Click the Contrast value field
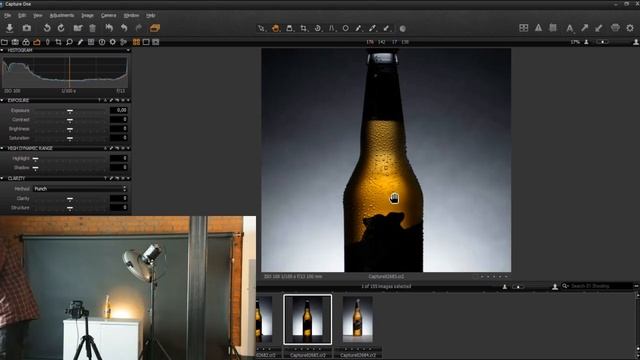The image size is (640, 360). click(x=119, y=120)
